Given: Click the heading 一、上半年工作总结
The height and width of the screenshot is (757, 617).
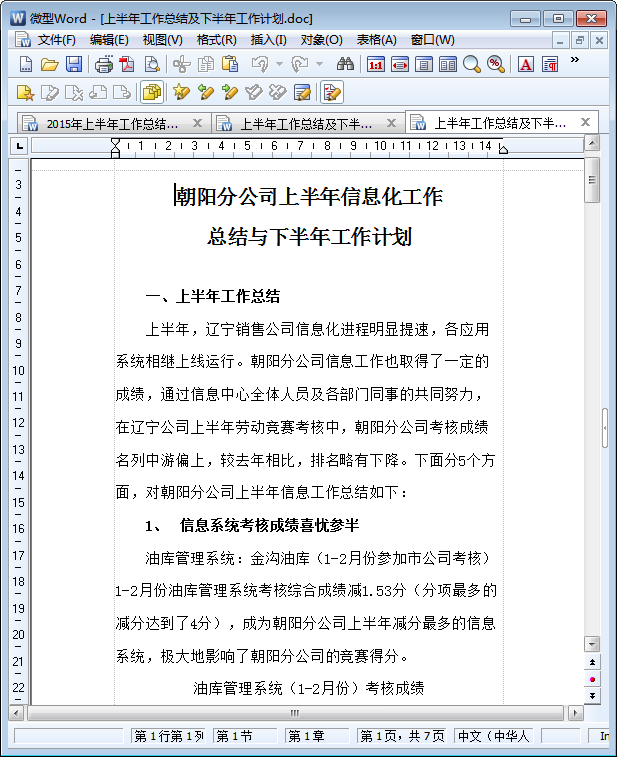Looking at the screenshot, I should (x=213, y=296).
